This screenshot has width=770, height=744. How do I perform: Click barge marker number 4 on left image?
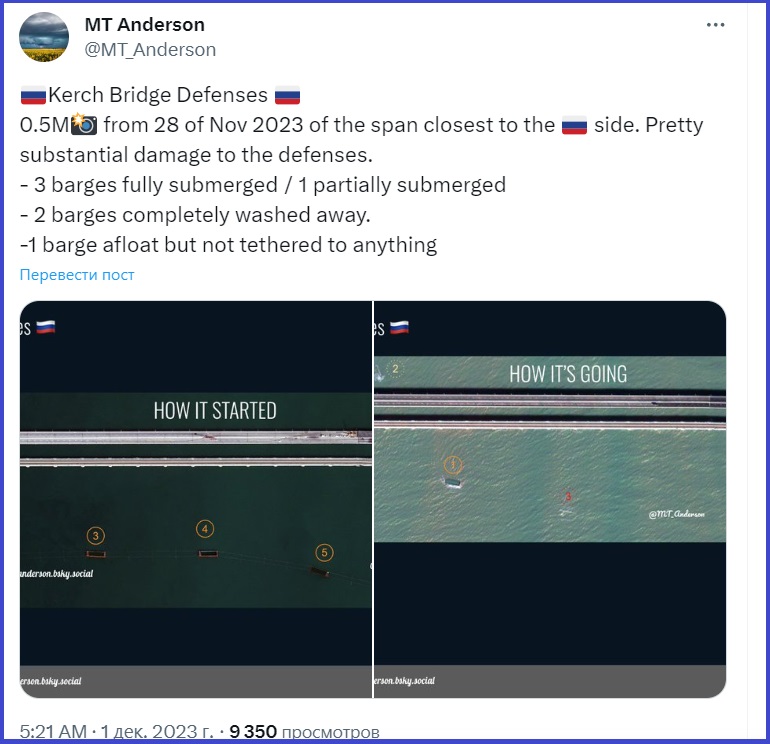click(x=205, y=529)
